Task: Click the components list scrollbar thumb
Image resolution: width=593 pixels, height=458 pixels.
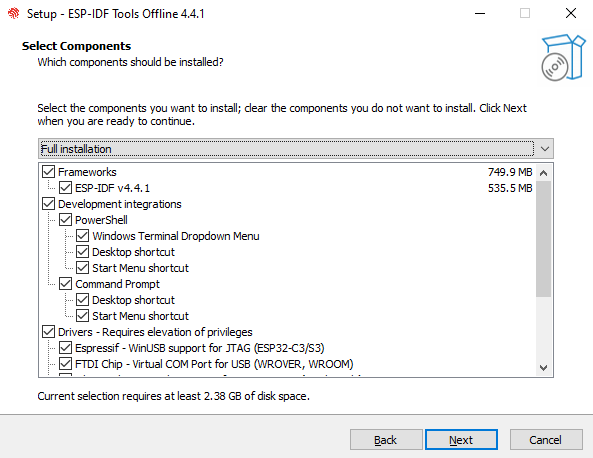Action: (543, 239)
